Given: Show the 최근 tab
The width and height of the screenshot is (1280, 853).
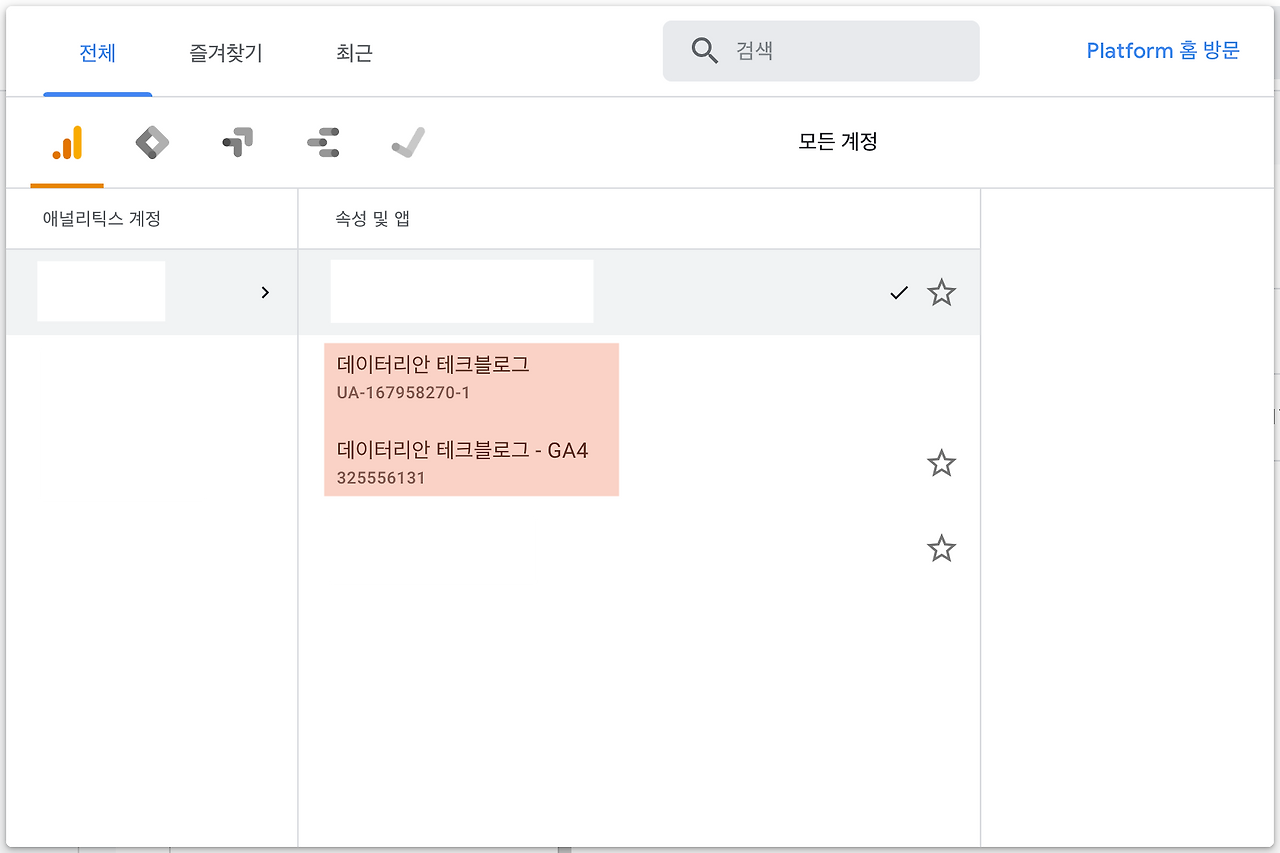Looking at the screenshot, I should pos(355,52).
